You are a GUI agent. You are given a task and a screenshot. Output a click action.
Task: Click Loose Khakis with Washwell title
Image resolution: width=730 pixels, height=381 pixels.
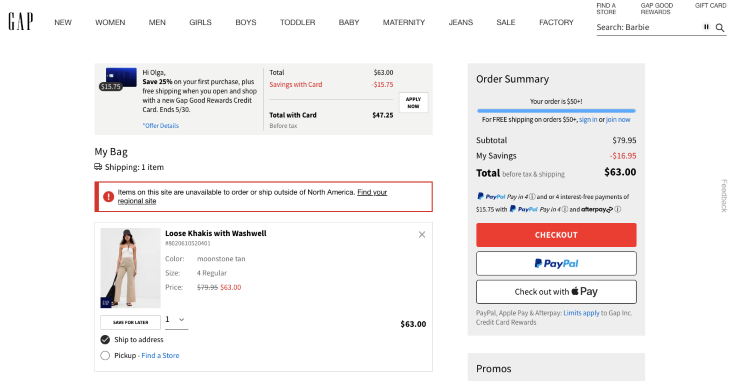click(216, 233)
